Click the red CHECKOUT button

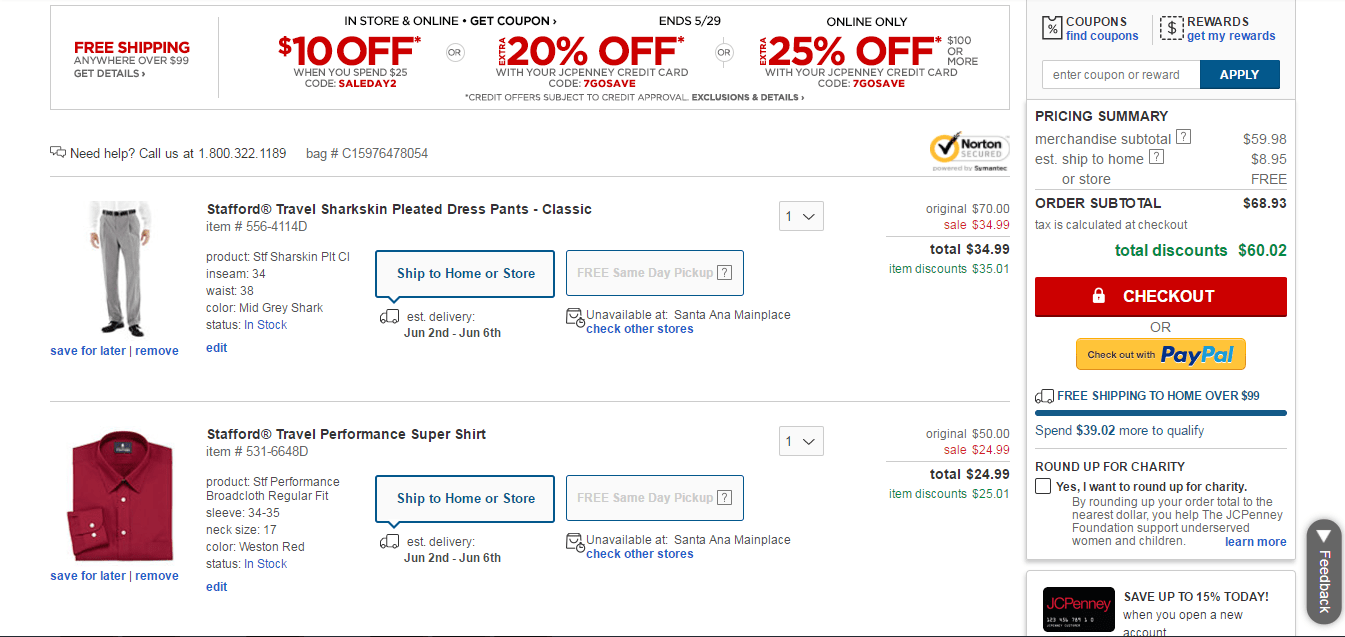1160,297
